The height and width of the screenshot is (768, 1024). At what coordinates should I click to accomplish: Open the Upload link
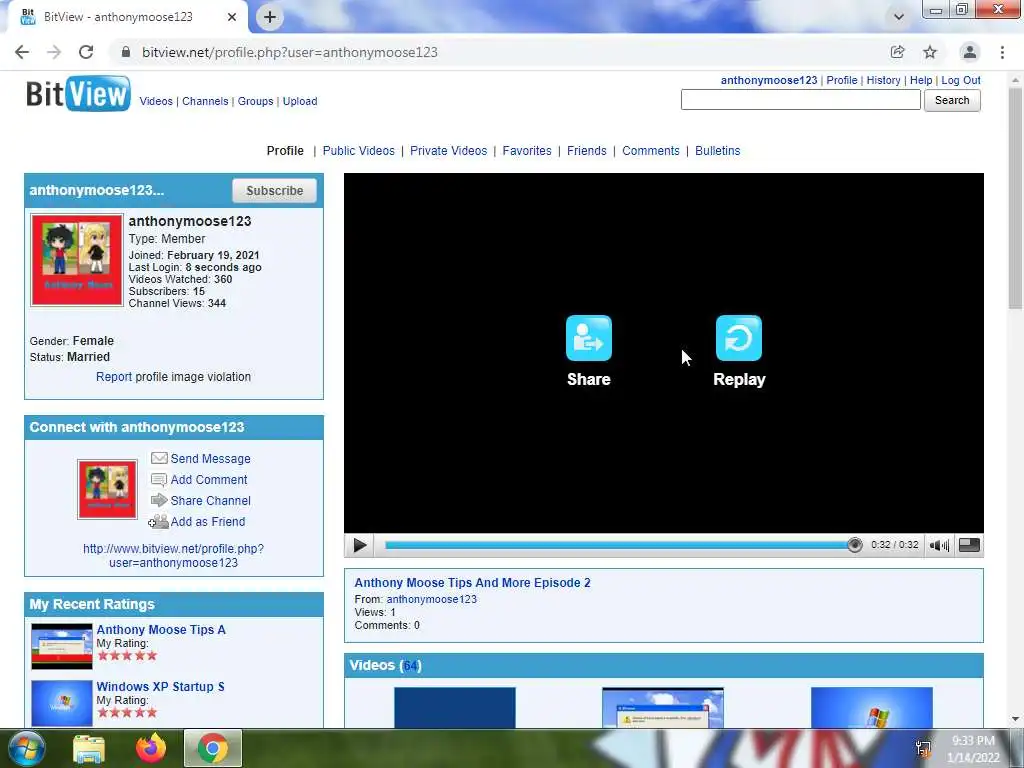[x=300, y=101]
